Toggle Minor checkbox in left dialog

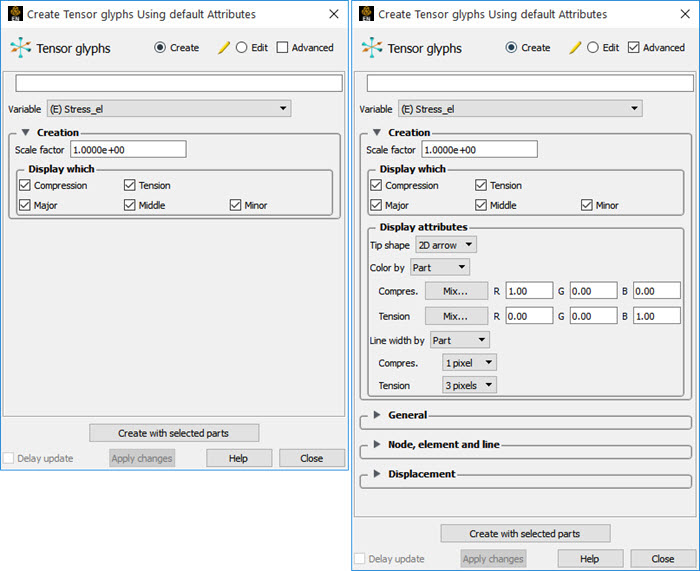(x=235, y=205)
